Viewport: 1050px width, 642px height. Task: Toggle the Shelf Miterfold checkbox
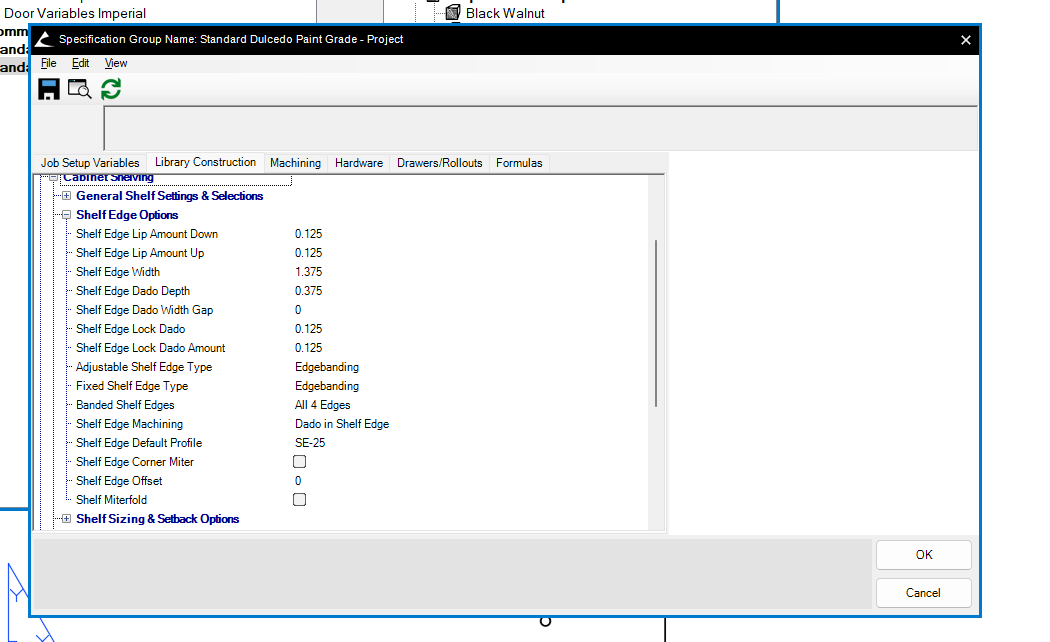(x=299, y=500)
